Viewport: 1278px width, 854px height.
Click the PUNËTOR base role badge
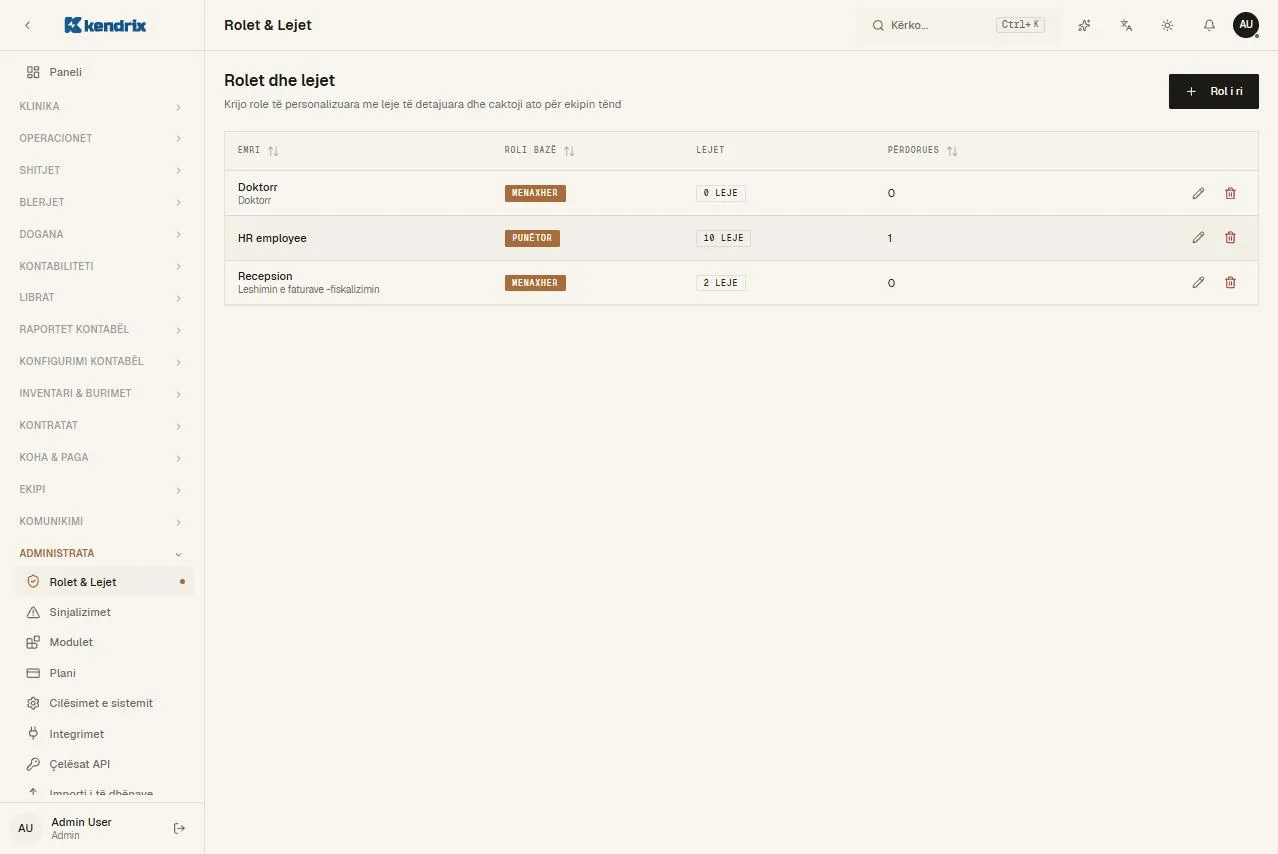(x=532, y=238)
